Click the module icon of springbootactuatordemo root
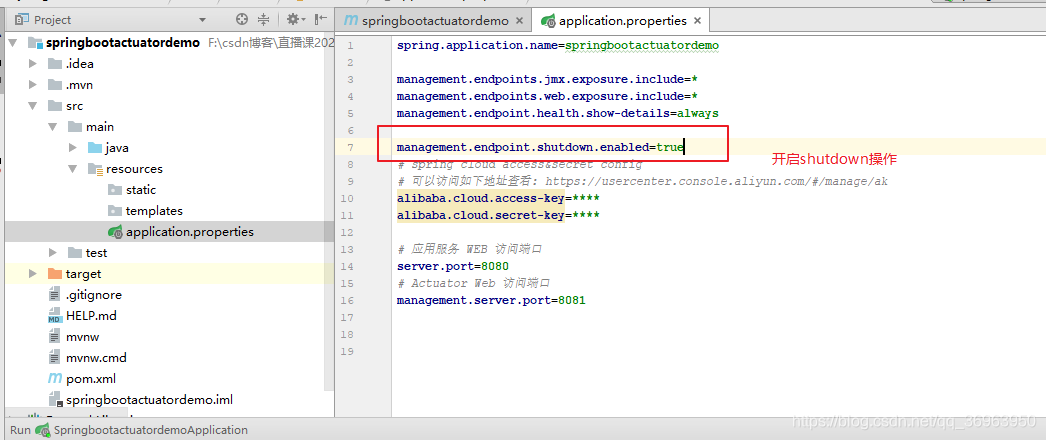The image size is (1046, 440). (35, 43)
